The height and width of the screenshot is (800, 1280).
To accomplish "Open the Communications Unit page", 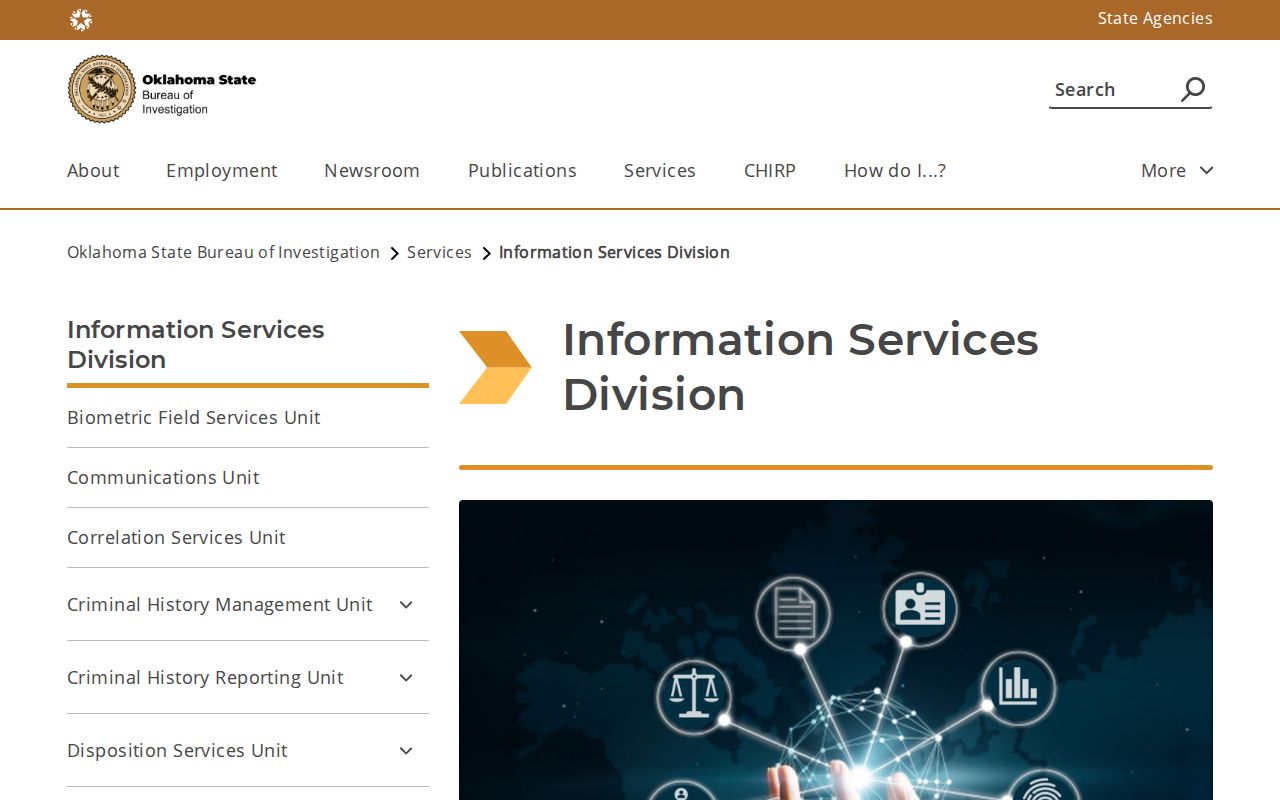I will click(163, 477).
